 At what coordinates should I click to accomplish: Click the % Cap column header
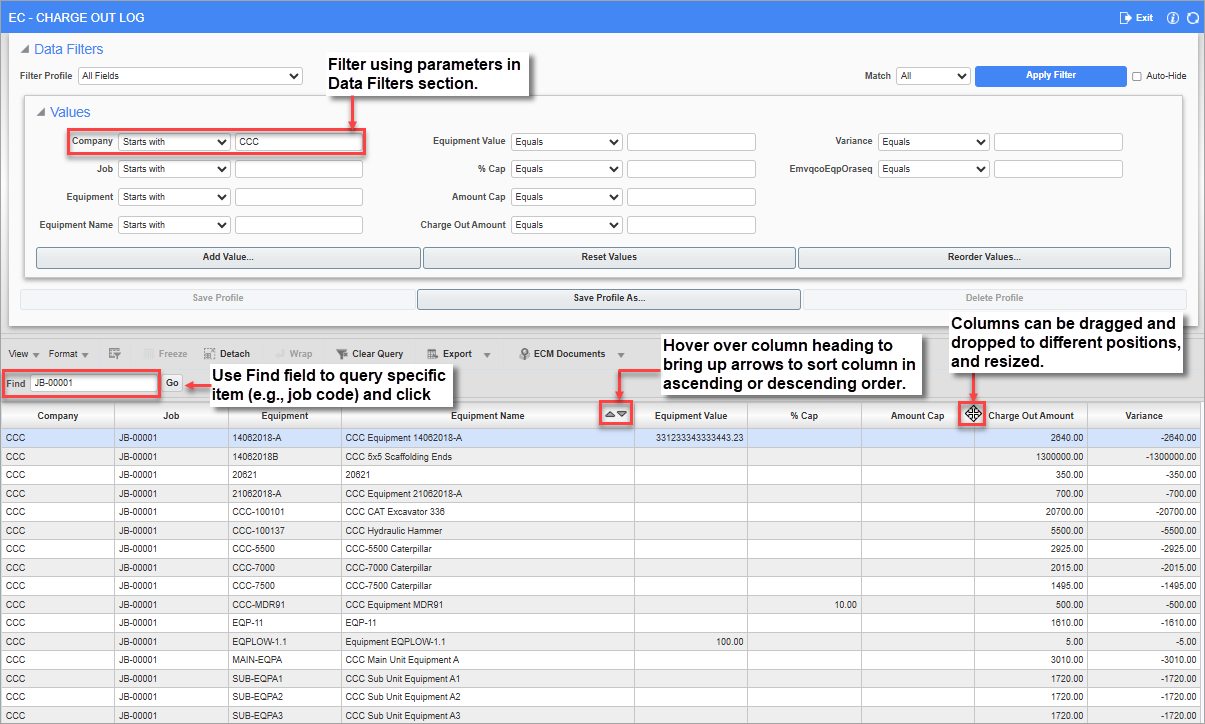[804, 416]
